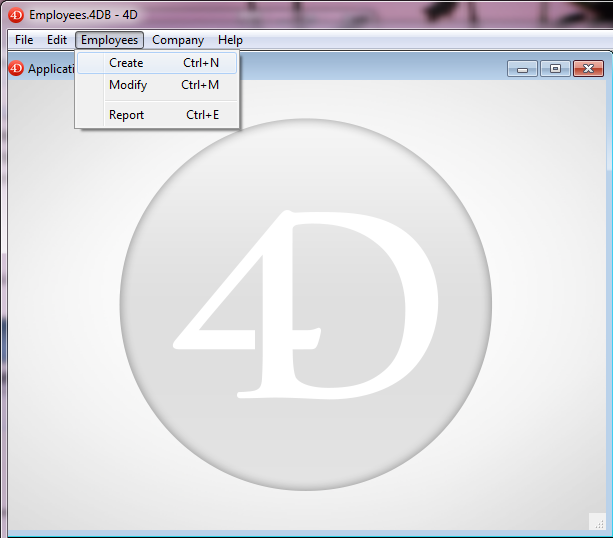Image resolution: width=613 pixels, height=538 pixels.
Task: Click the 4D icon of the Application window
Action: (16, 69)
